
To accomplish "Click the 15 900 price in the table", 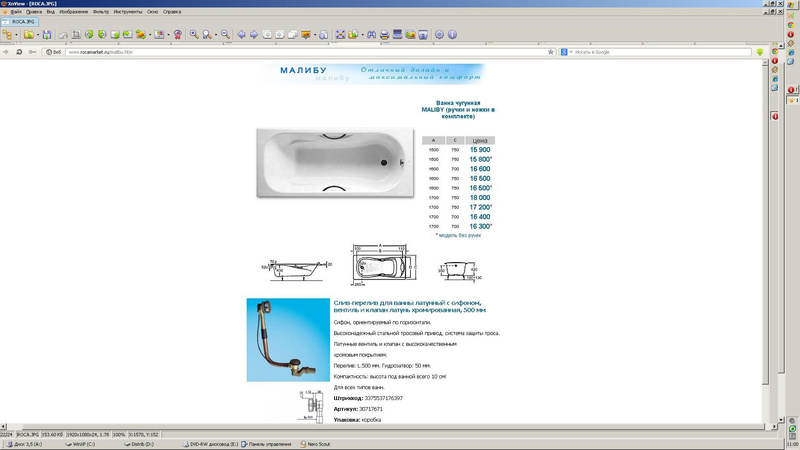I will [x=480, y=150].
